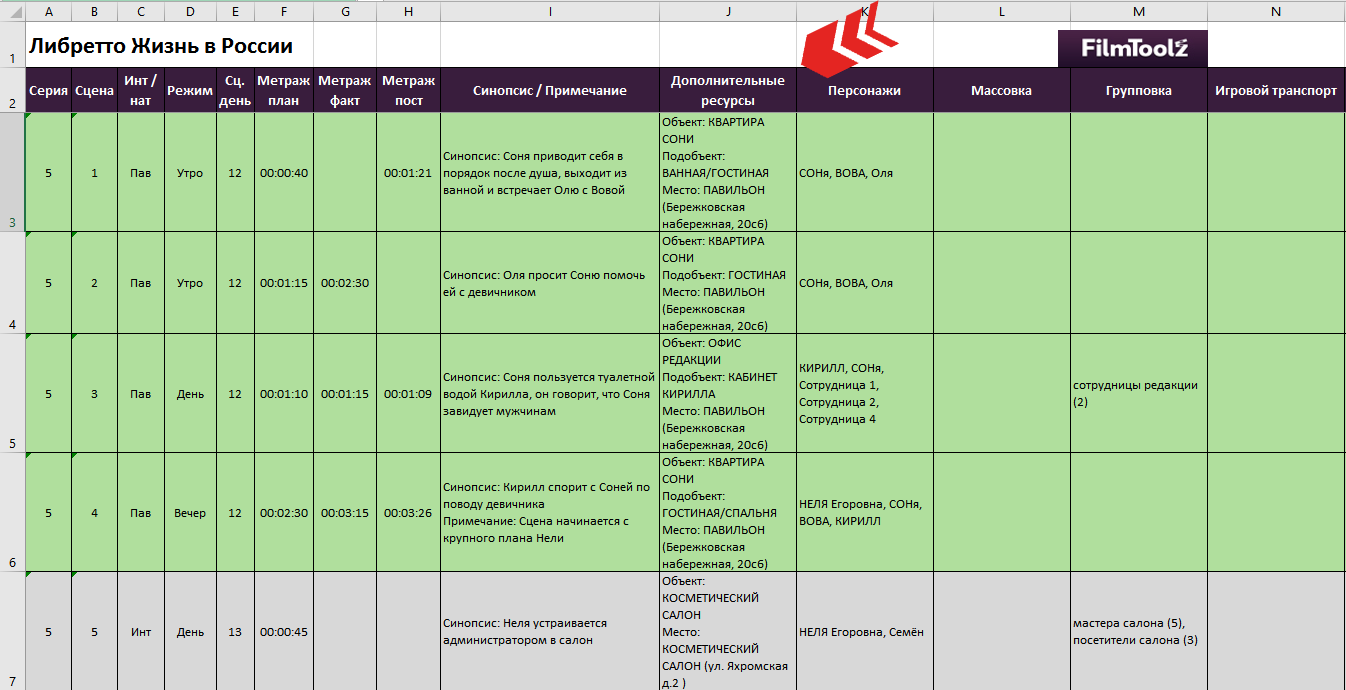Screen dimensions: 1346x690
Task: Select column D header
Action: tap(190, 11)
